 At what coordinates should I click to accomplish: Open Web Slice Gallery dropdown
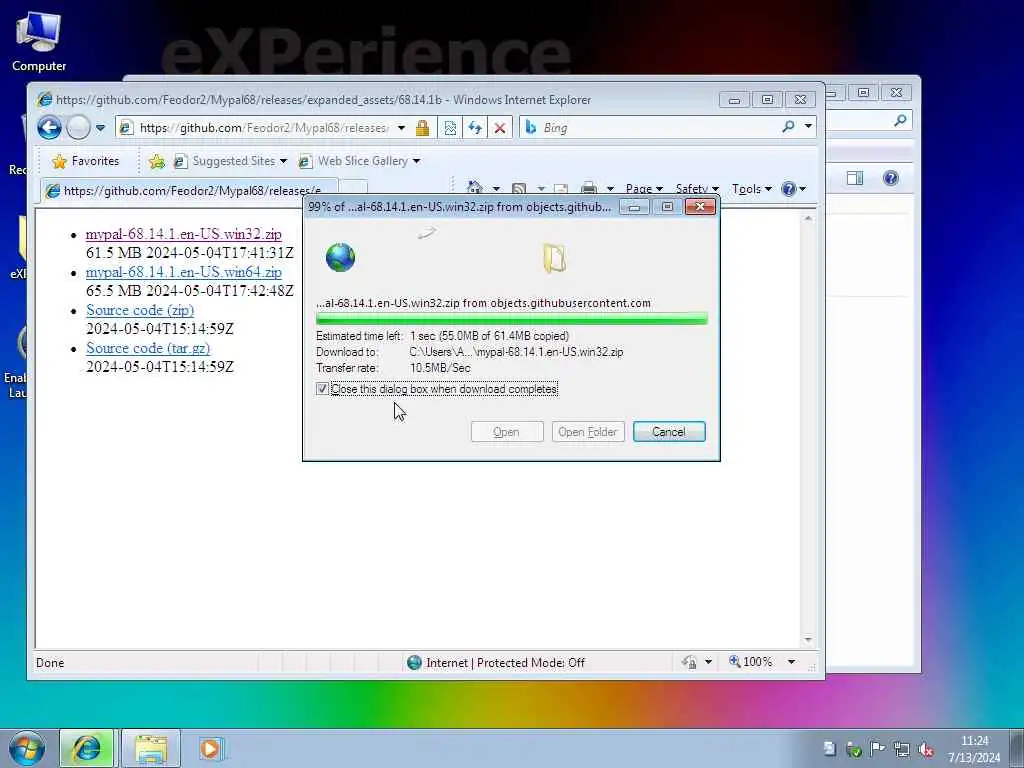coord(359,161)
